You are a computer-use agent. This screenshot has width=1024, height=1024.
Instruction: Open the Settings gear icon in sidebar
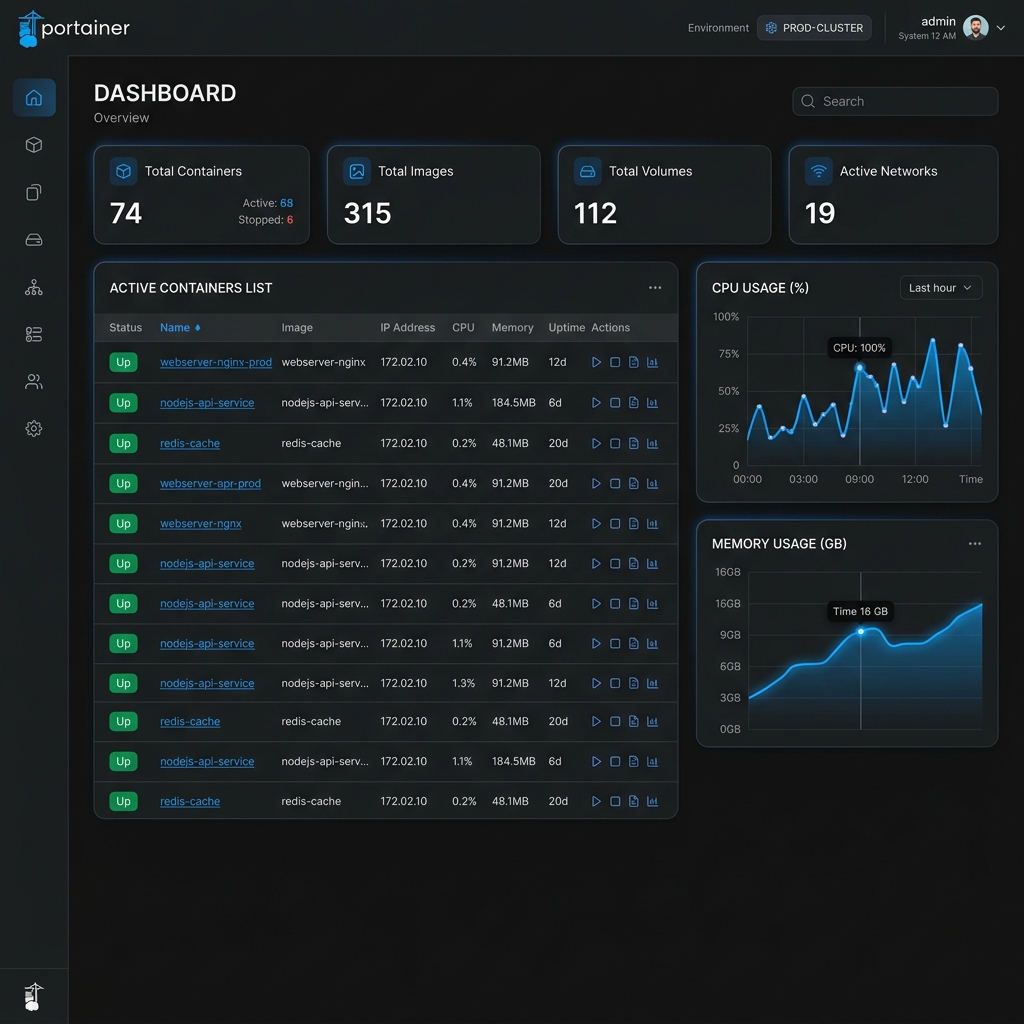tap(34, 428)
